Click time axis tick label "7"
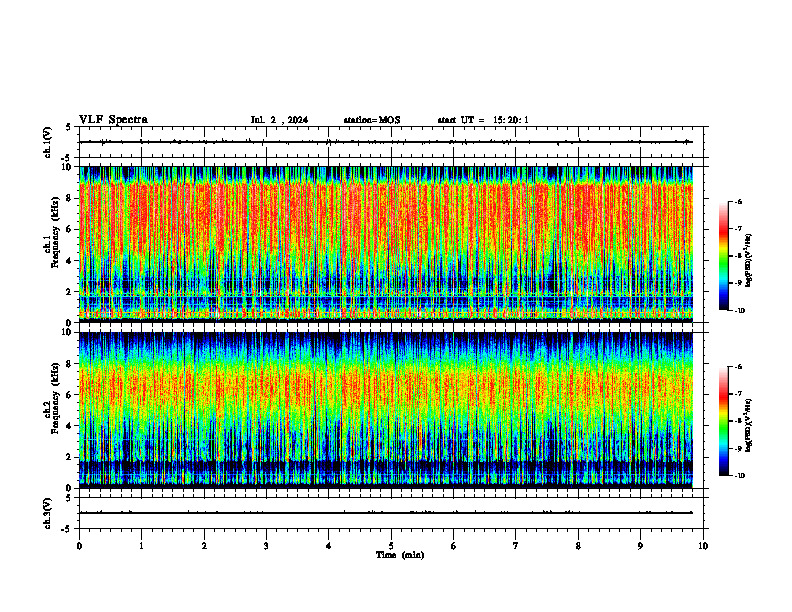The width and height of the screenshot is (792, 612). (x=516, y=546)
